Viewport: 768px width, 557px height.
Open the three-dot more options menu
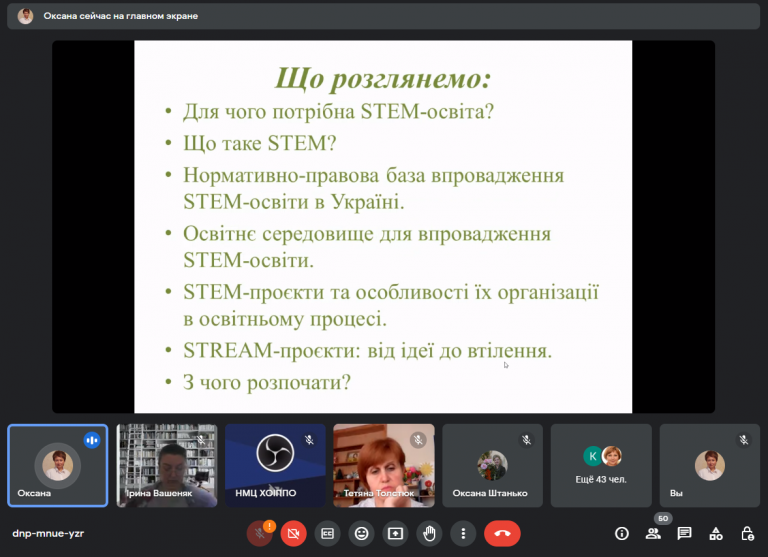tap(463, 533)
